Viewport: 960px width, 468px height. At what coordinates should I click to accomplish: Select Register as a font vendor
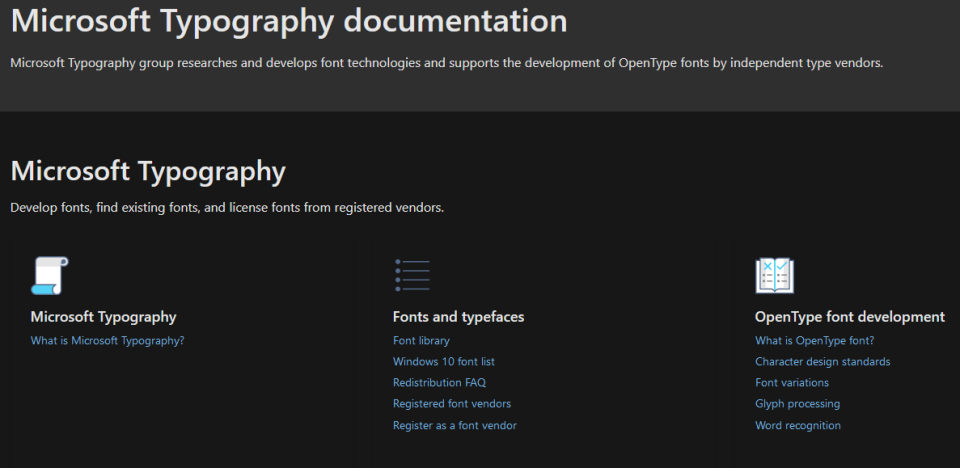tap(455, 425)
